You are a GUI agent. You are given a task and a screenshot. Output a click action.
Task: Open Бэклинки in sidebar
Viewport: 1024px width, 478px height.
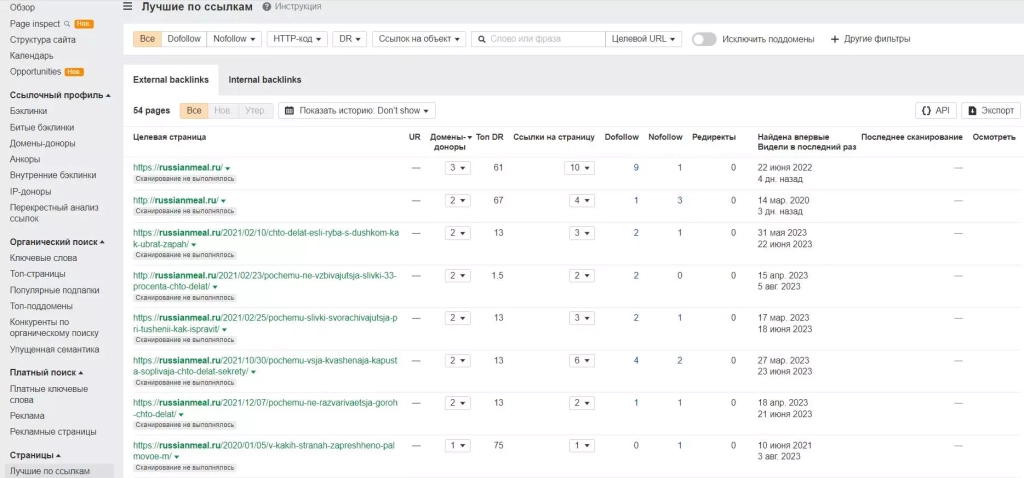click(x=28, y=111)
